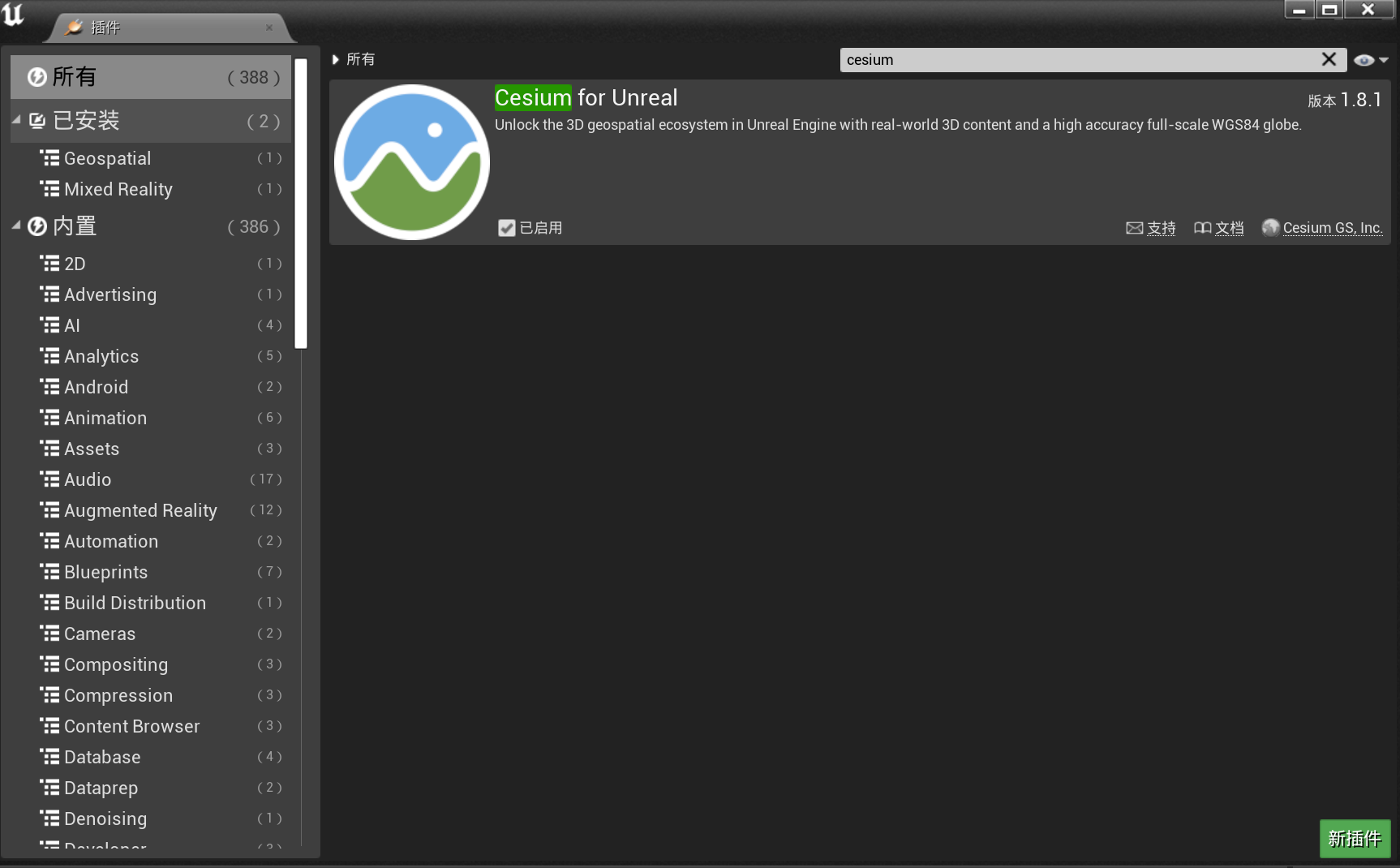
Task: Select the 所有 category with 388 plugins
Action: coord(151,77)
